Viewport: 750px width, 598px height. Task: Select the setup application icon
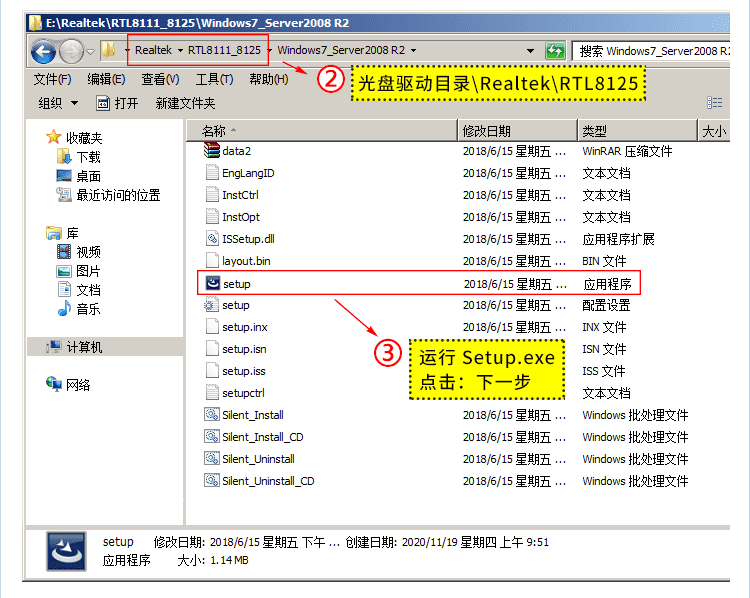(212, 283)
